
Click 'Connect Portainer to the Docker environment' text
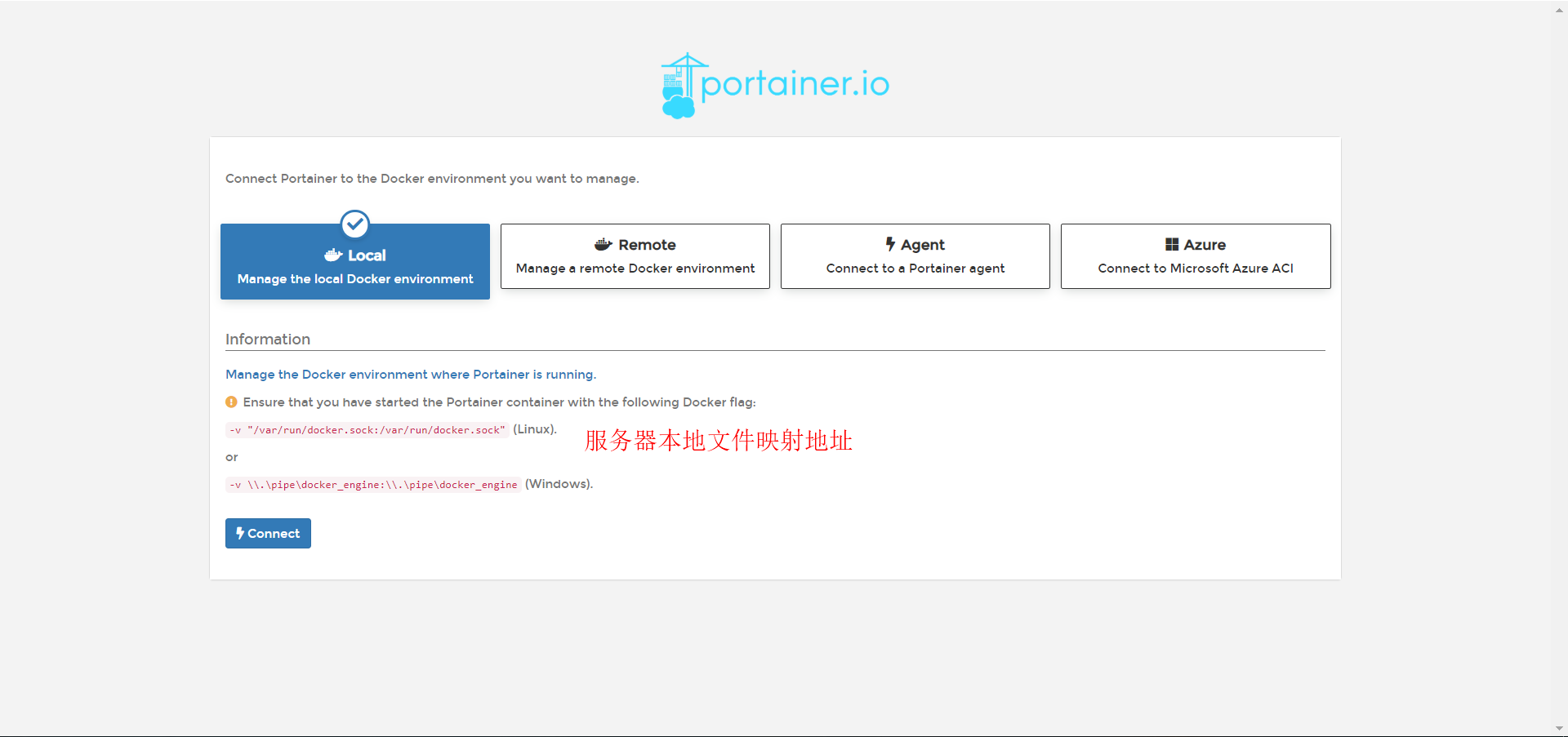(432, 179)
